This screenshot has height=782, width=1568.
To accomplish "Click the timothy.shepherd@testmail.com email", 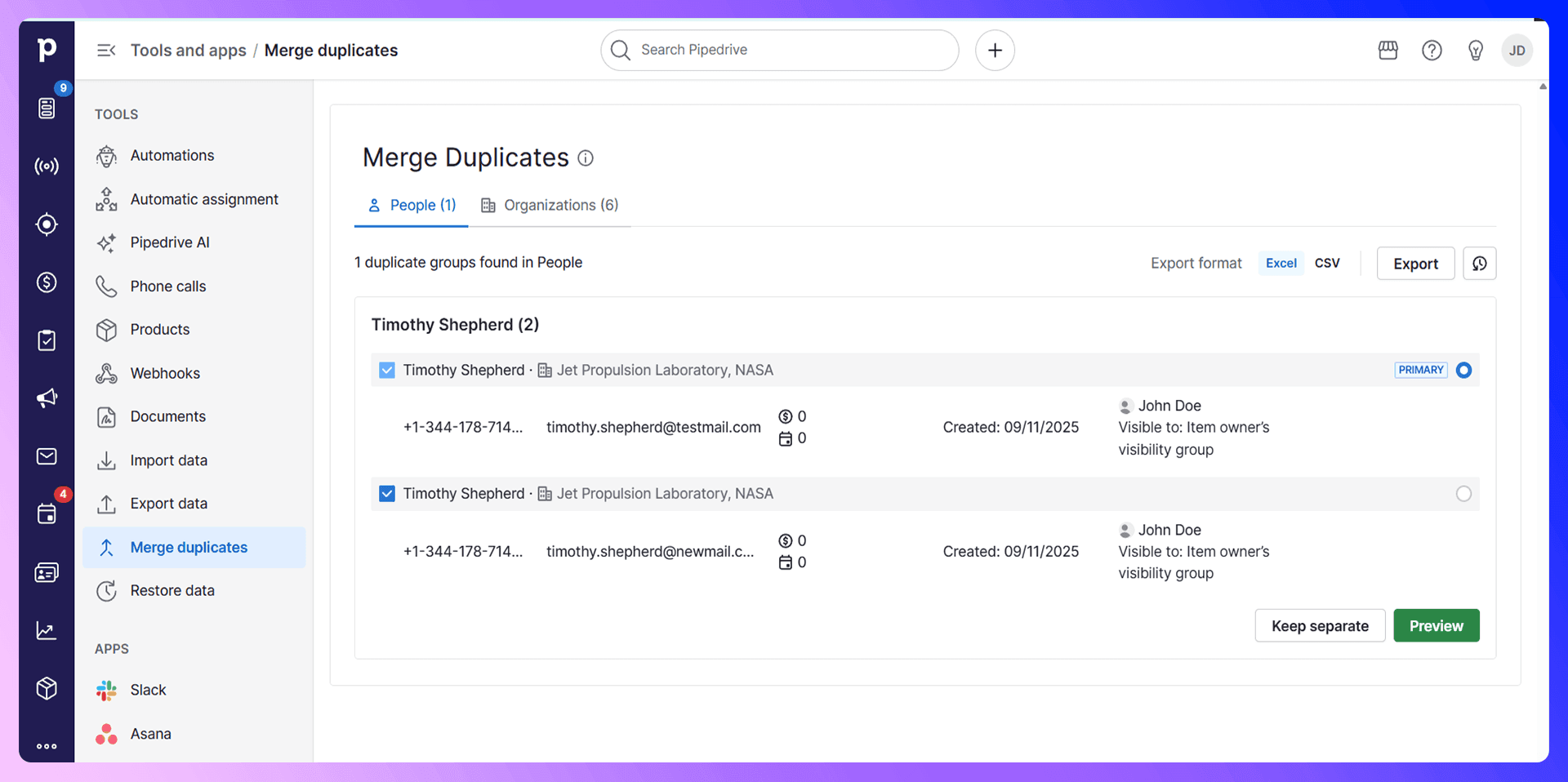I will click(653, 428).
